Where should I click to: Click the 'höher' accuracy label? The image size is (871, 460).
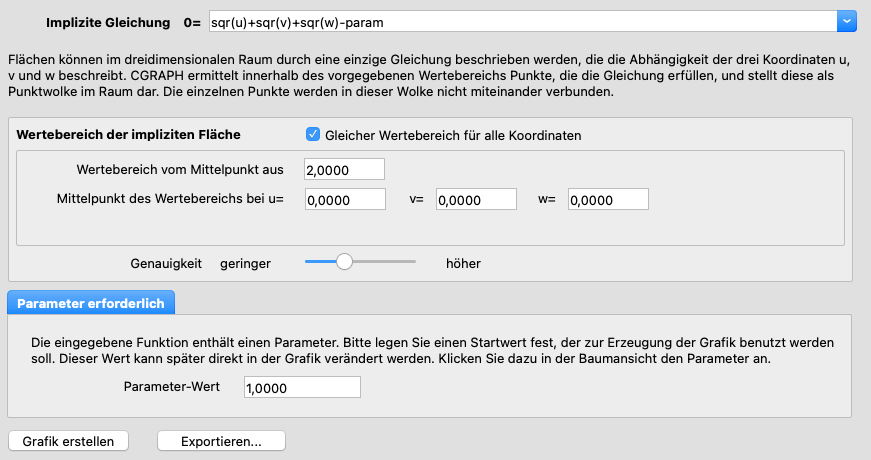tap(463, 263)
